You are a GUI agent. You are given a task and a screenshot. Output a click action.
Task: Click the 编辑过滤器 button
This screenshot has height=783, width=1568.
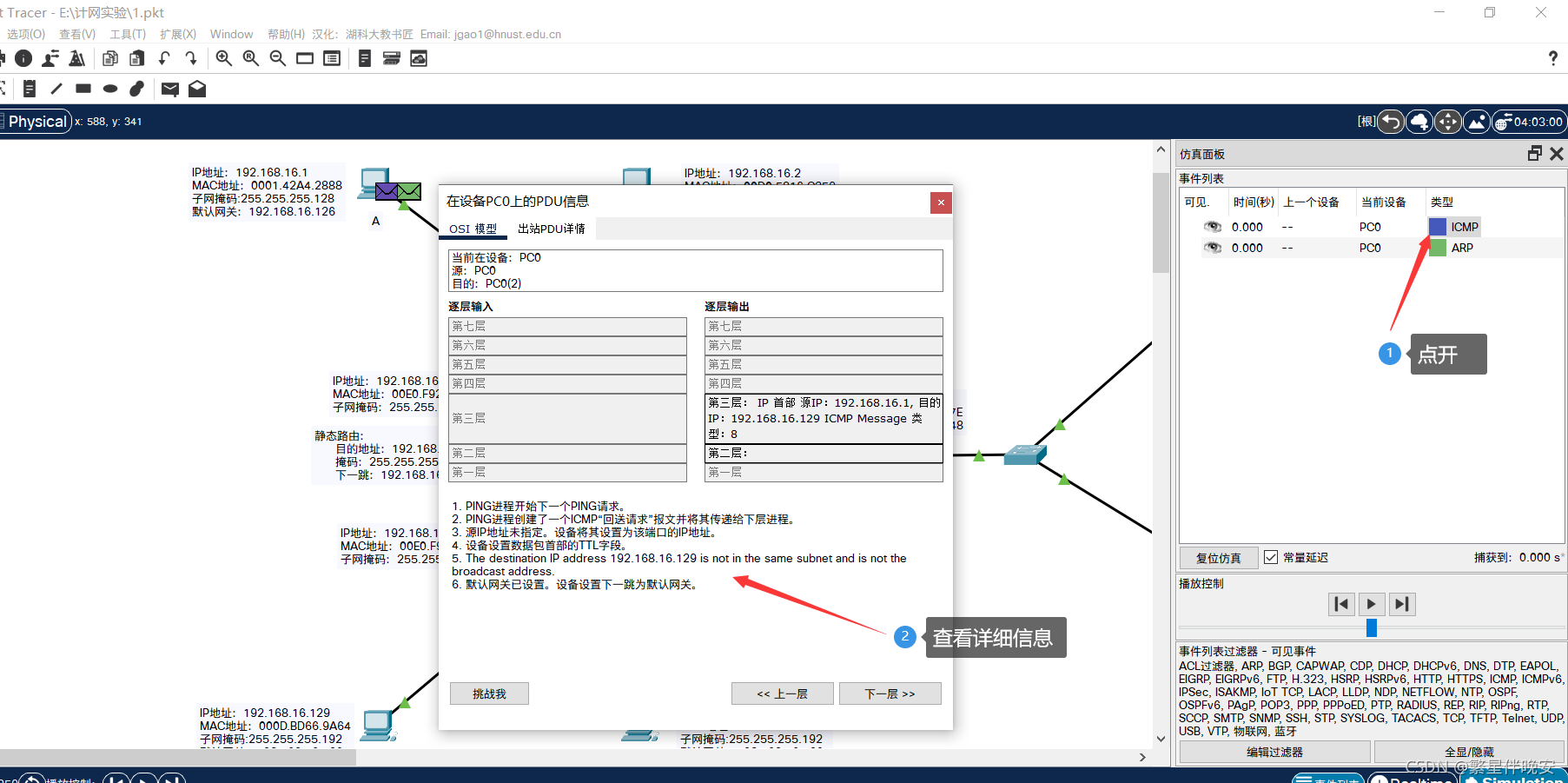1274,752
